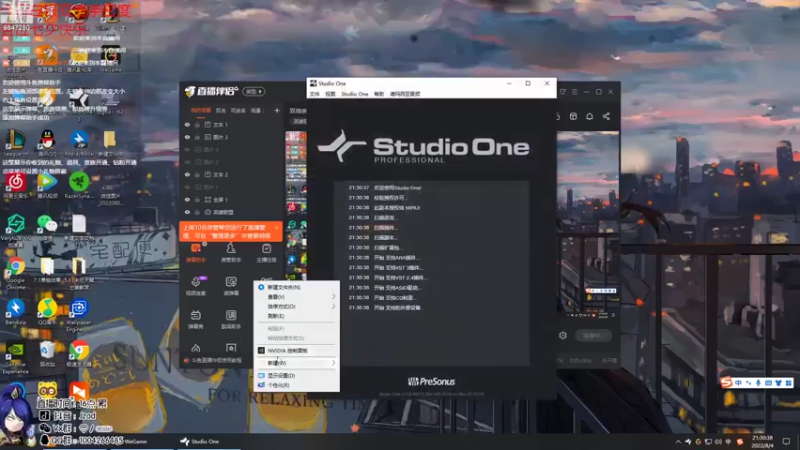Open 显示设置(D) from context menu
The width and height of the screenshot is (800, 450).
[296, 376]
